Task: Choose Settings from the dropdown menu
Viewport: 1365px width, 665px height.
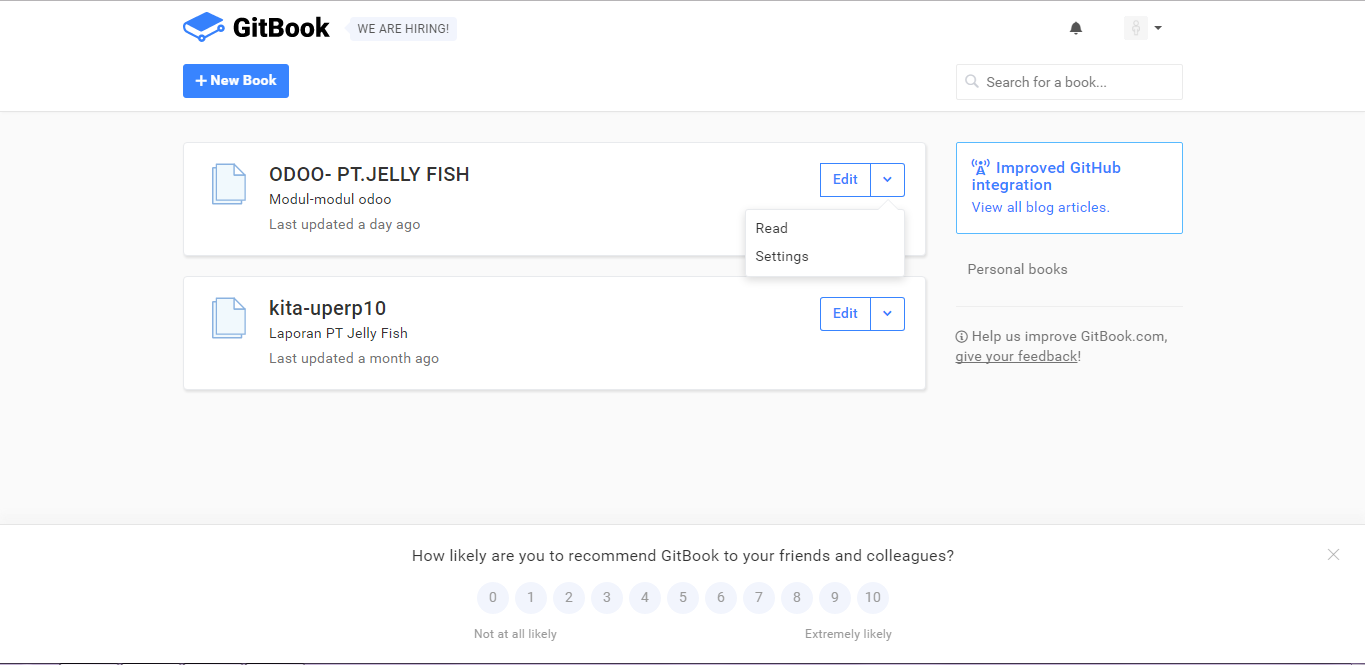Action: 782,256
